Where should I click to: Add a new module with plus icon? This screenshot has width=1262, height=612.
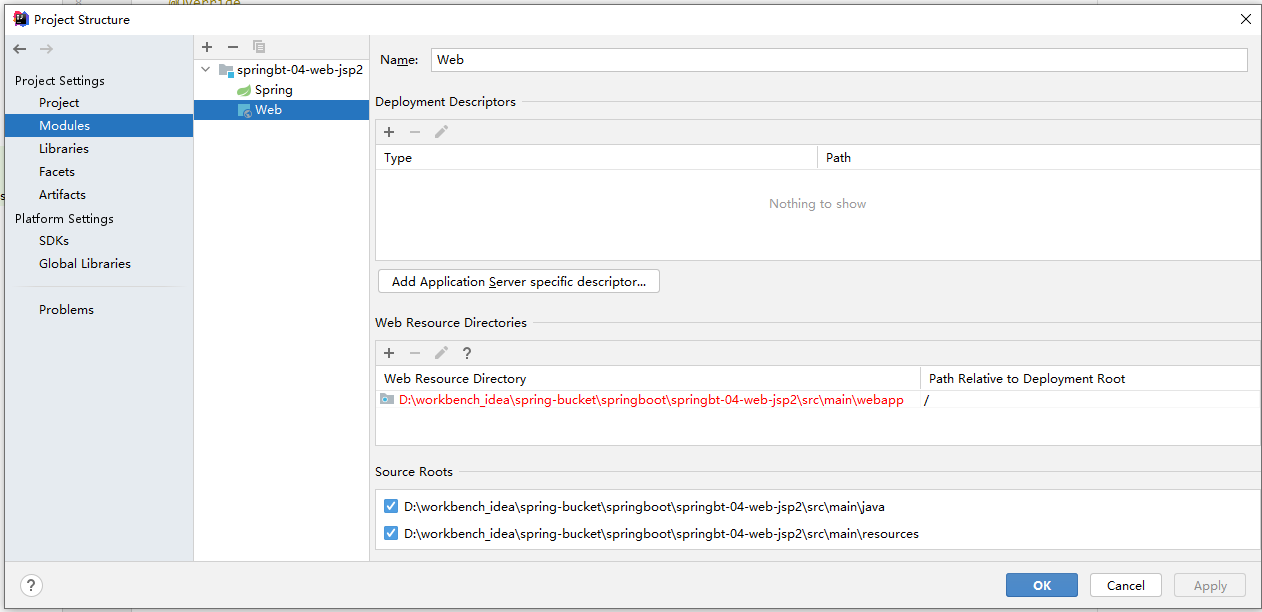tap(207, 47)
